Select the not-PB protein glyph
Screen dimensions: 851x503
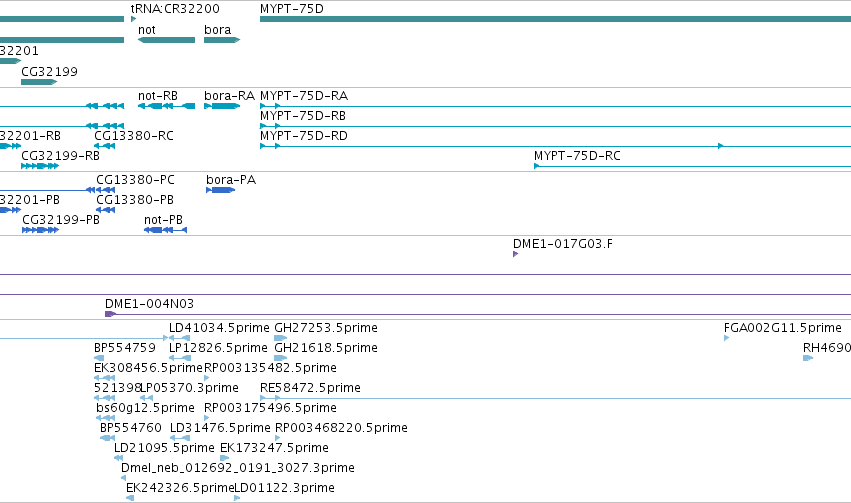(166, 230)
